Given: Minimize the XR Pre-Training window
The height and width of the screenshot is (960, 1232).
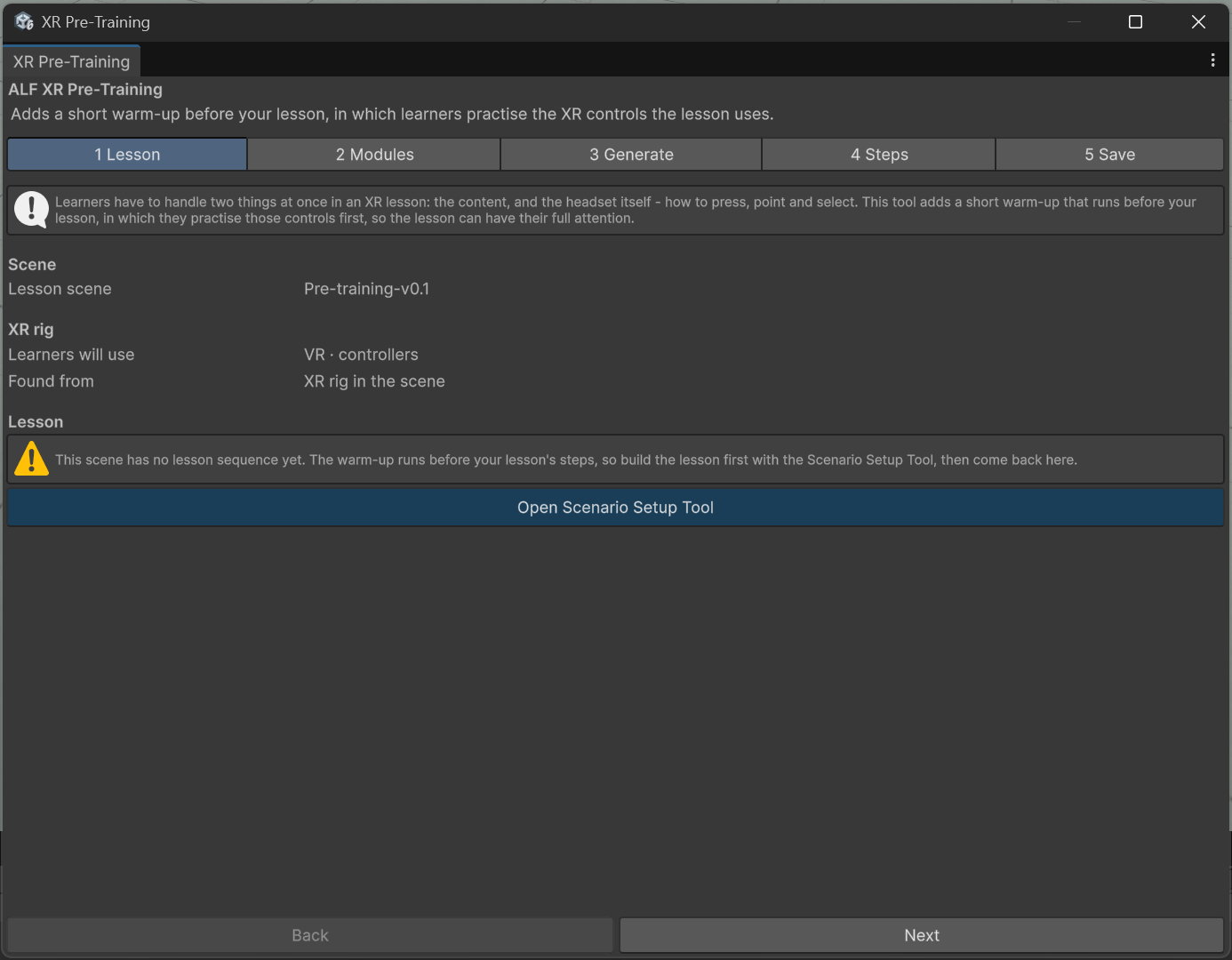Looking at the screenshot, I should 1074,21.
